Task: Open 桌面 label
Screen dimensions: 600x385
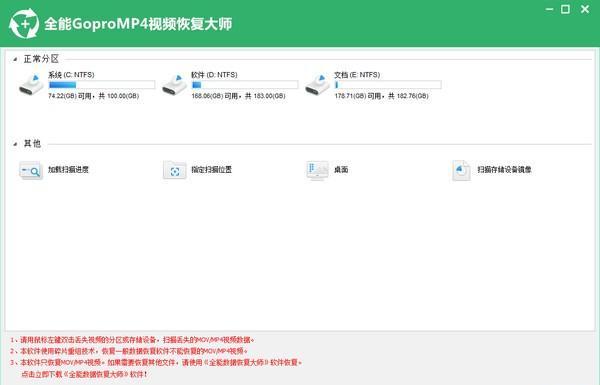Action: tap(341, 170)
